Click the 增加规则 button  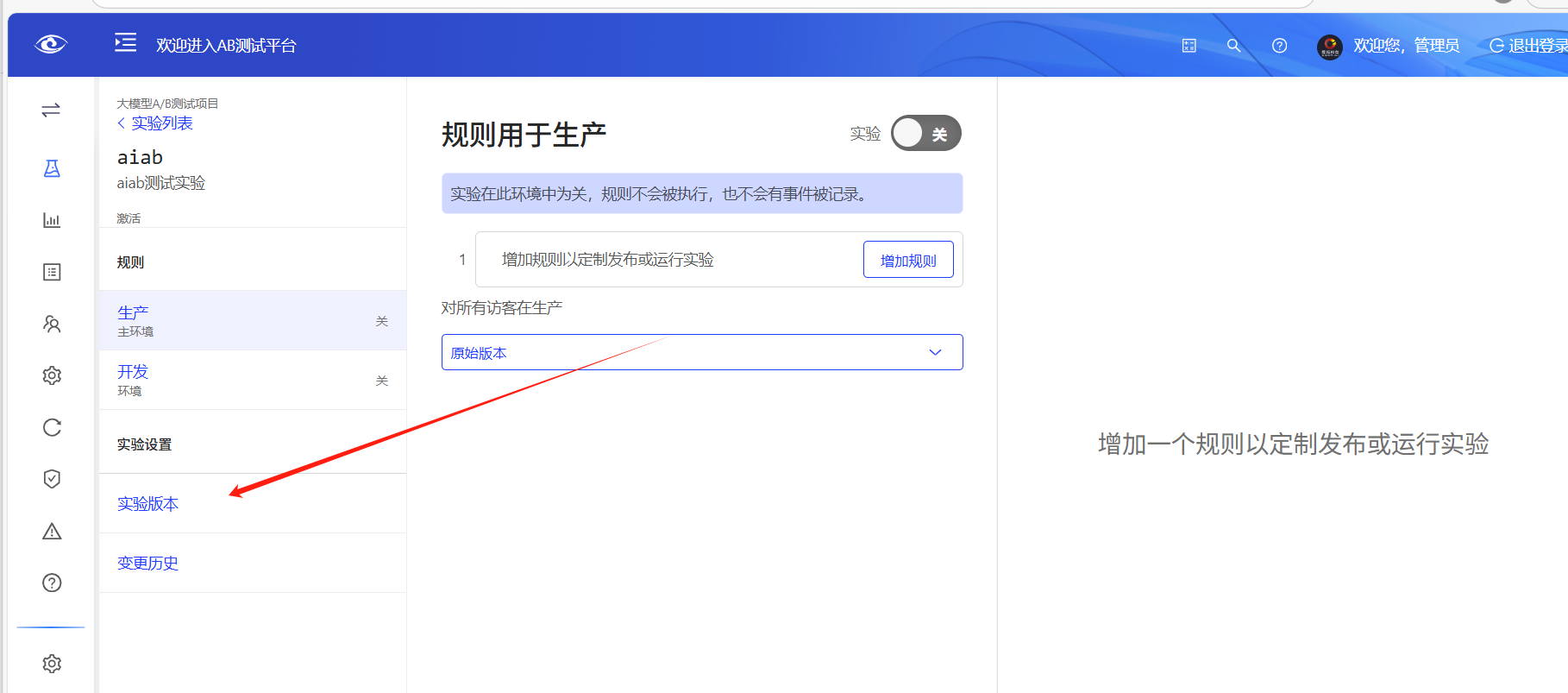point(907,260)
